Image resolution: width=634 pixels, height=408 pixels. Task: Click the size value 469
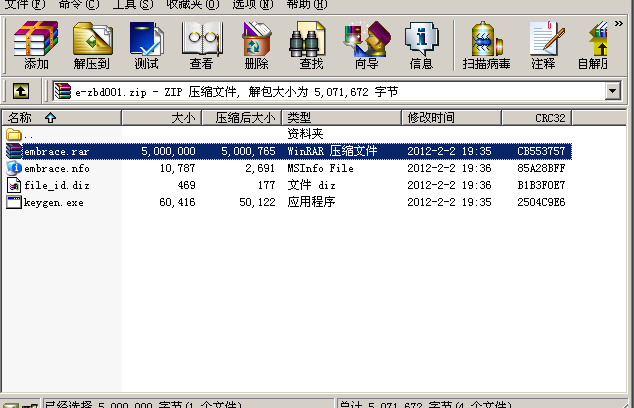pyautogui.click(x=186, y=185)
